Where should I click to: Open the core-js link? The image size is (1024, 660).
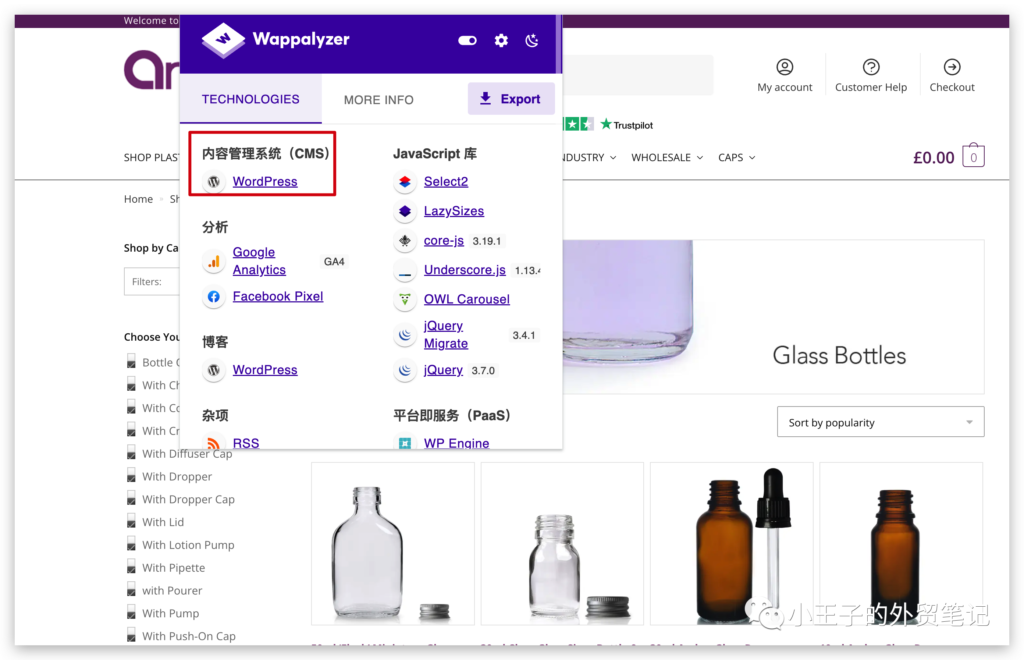click(x=444, y=241)
